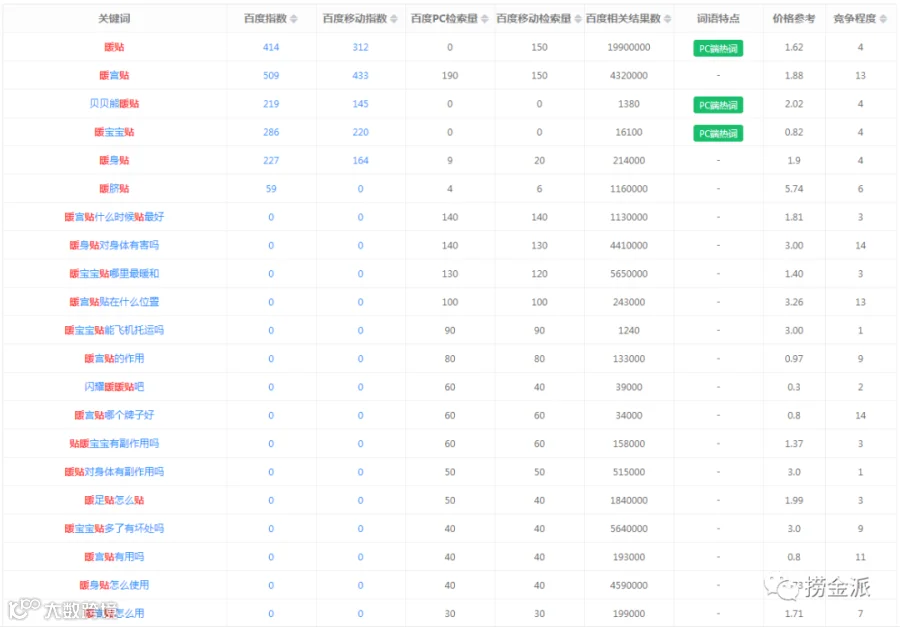This screenshot has height=627, width=900.
Task: Open the keyword link 暖宝宝贴
Action: pos(114,132)
